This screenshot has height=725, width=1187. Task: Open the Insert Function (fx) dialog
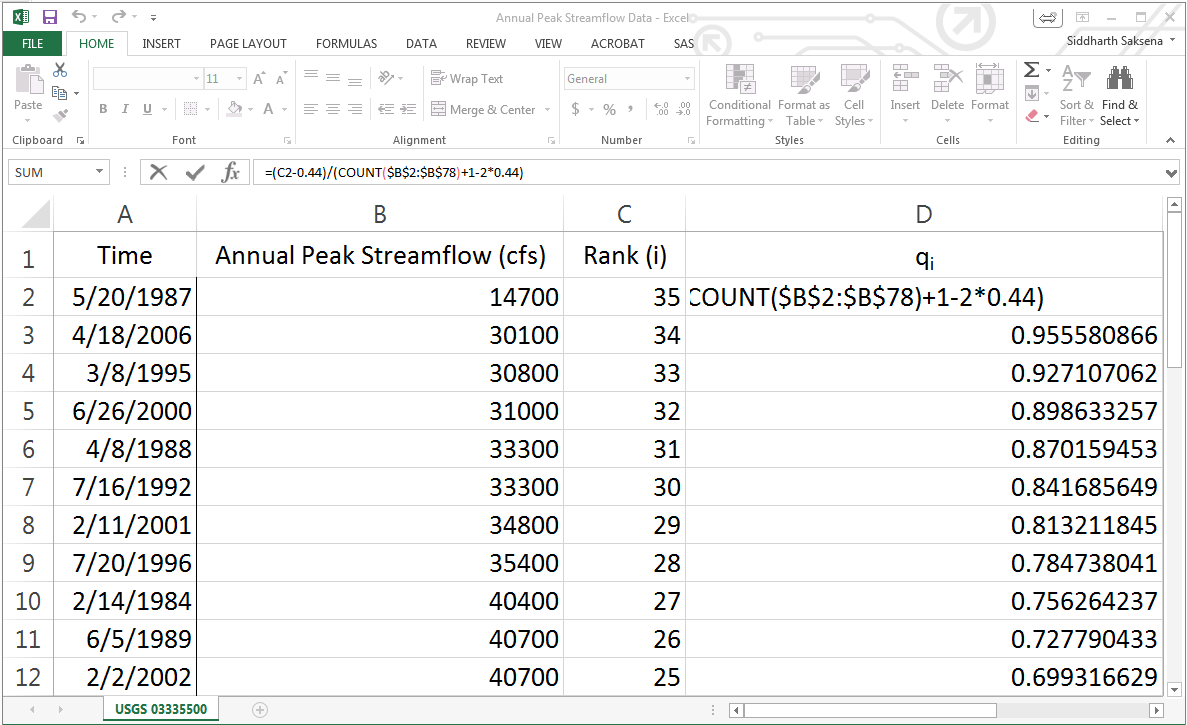[x=231, y=172]
